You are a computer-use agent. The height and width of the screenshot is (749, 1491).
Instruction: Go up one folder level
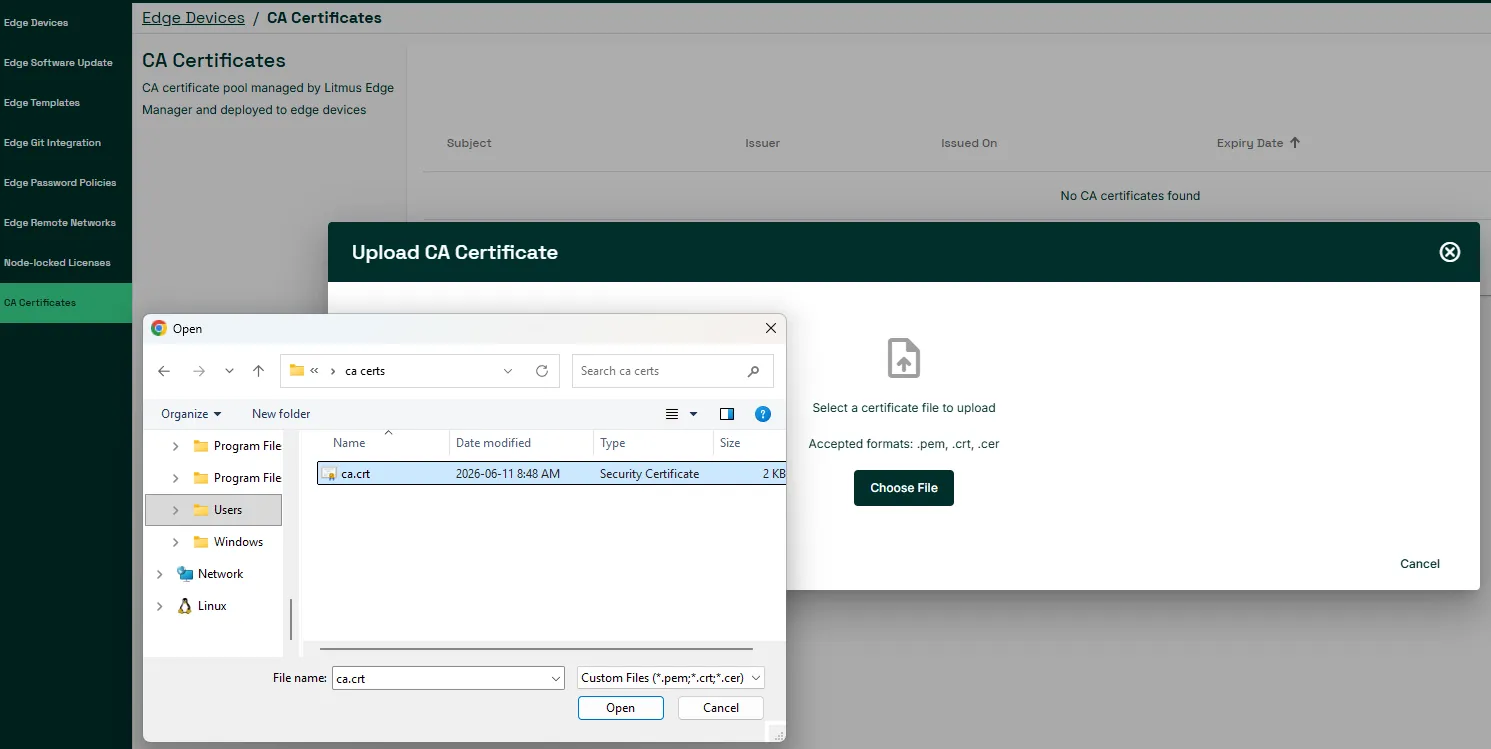258,371
